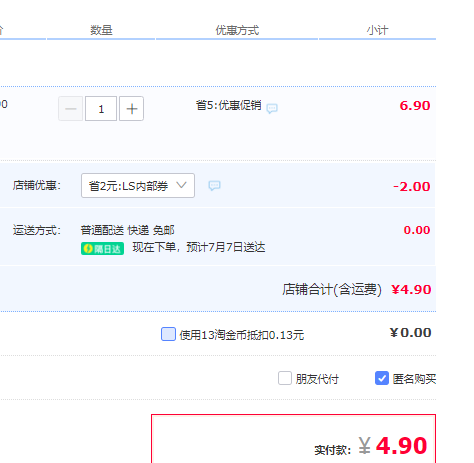Click the 优惠方式 column header
This screenshot has height=463, width=474.
(x=237, y=30)
